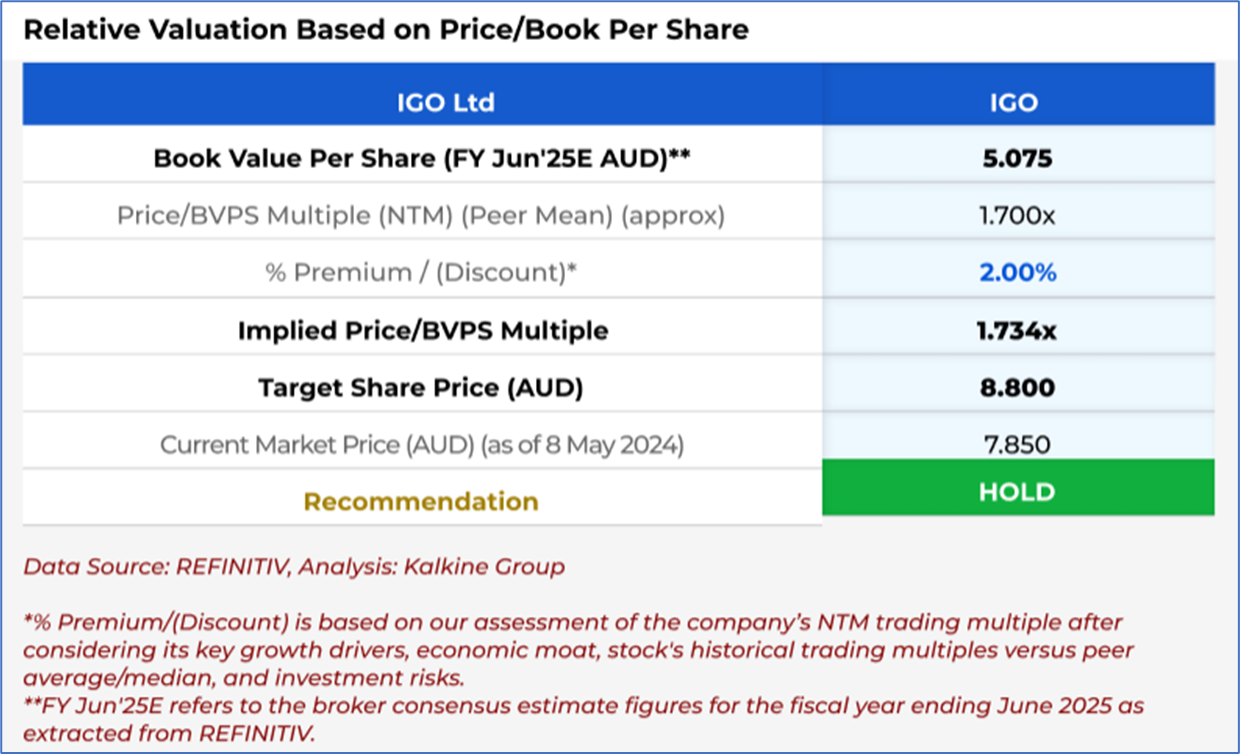This screenshot has width=1240, height=754.
Task: Click the 'Data Source: REFINITIV' attribution line
Action: [x=294, y=567]
